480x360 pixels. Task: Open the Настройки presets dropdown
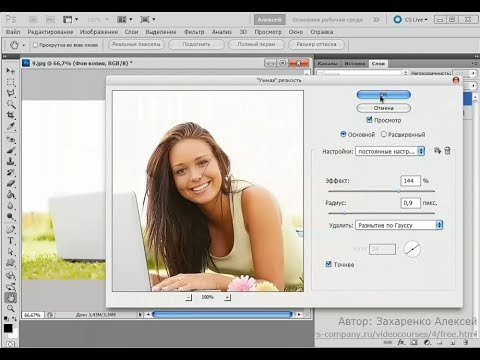tap(390, 151)
